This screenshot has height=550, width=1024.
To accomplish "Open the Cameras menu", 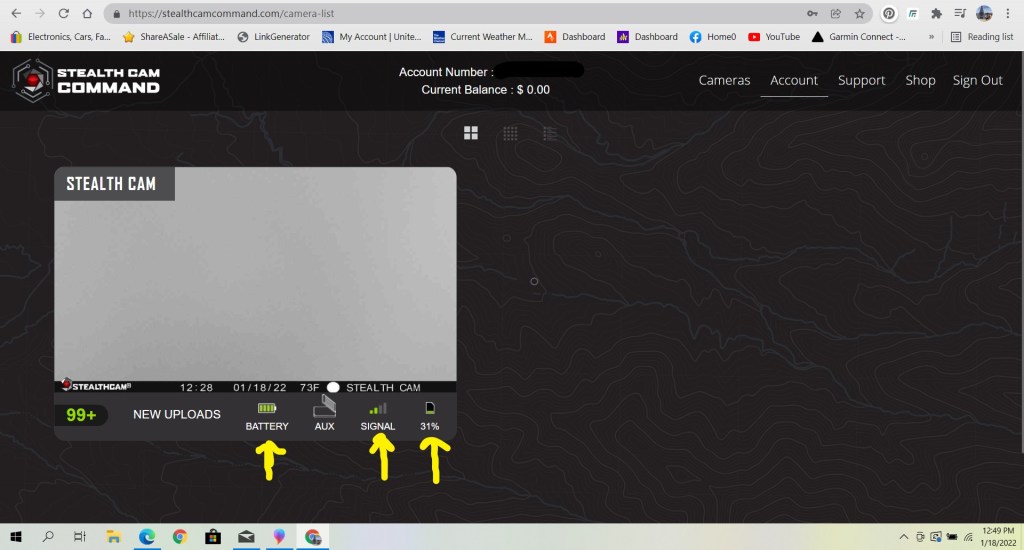I will (x=724, y=80).
